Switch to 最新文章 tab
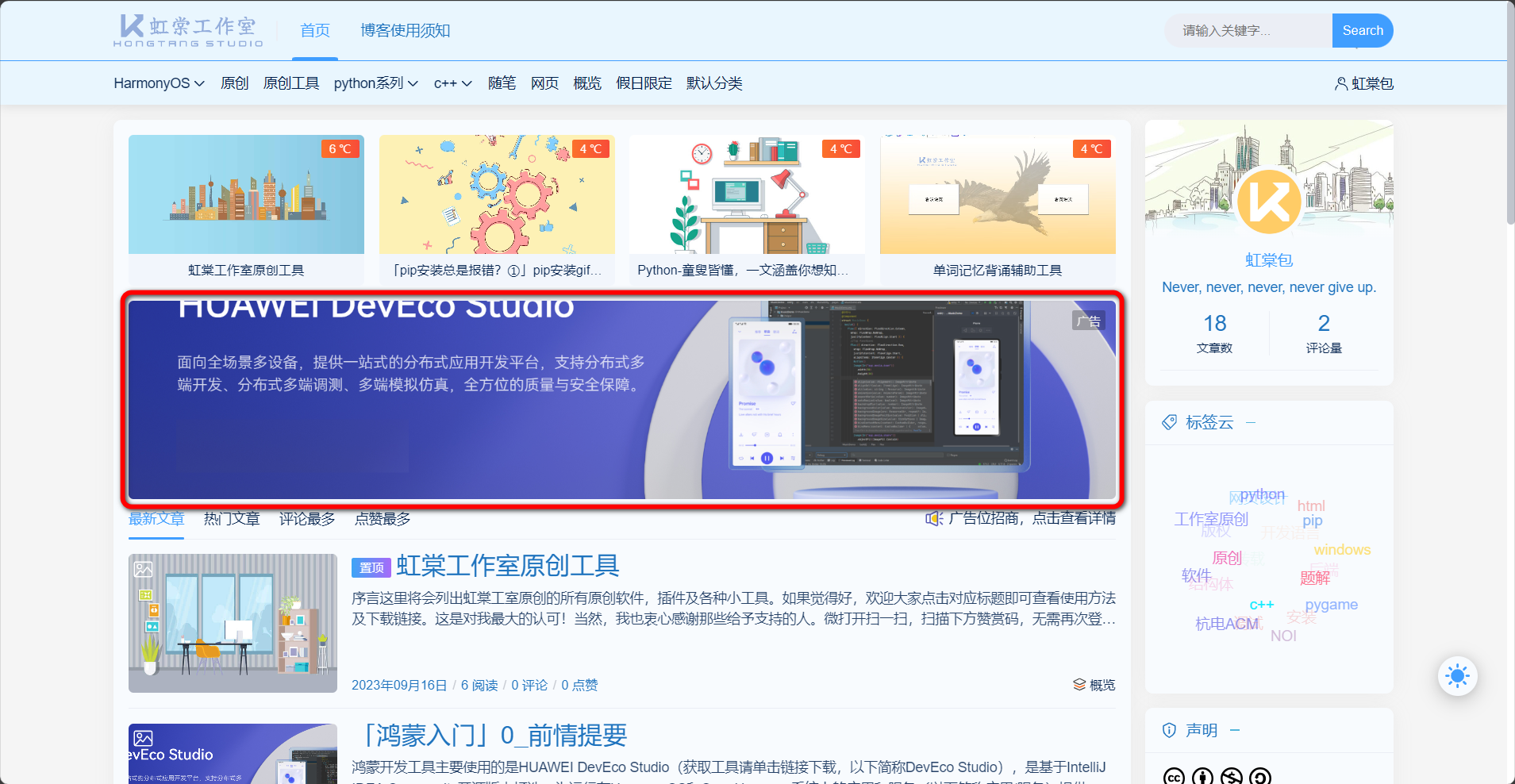Viewport: 1515px width, 784px height. [x=156, y=519]
